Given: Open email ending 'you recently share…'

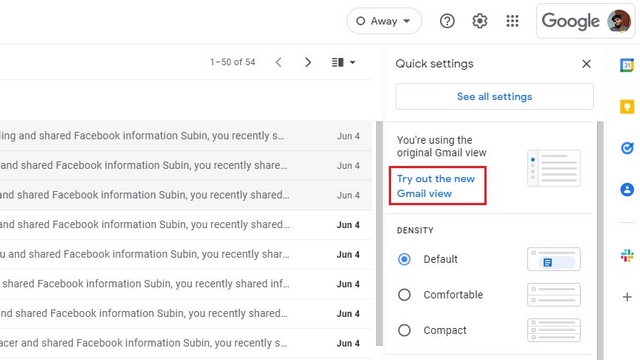Looking at the screenshot, I should pos(186,165).
